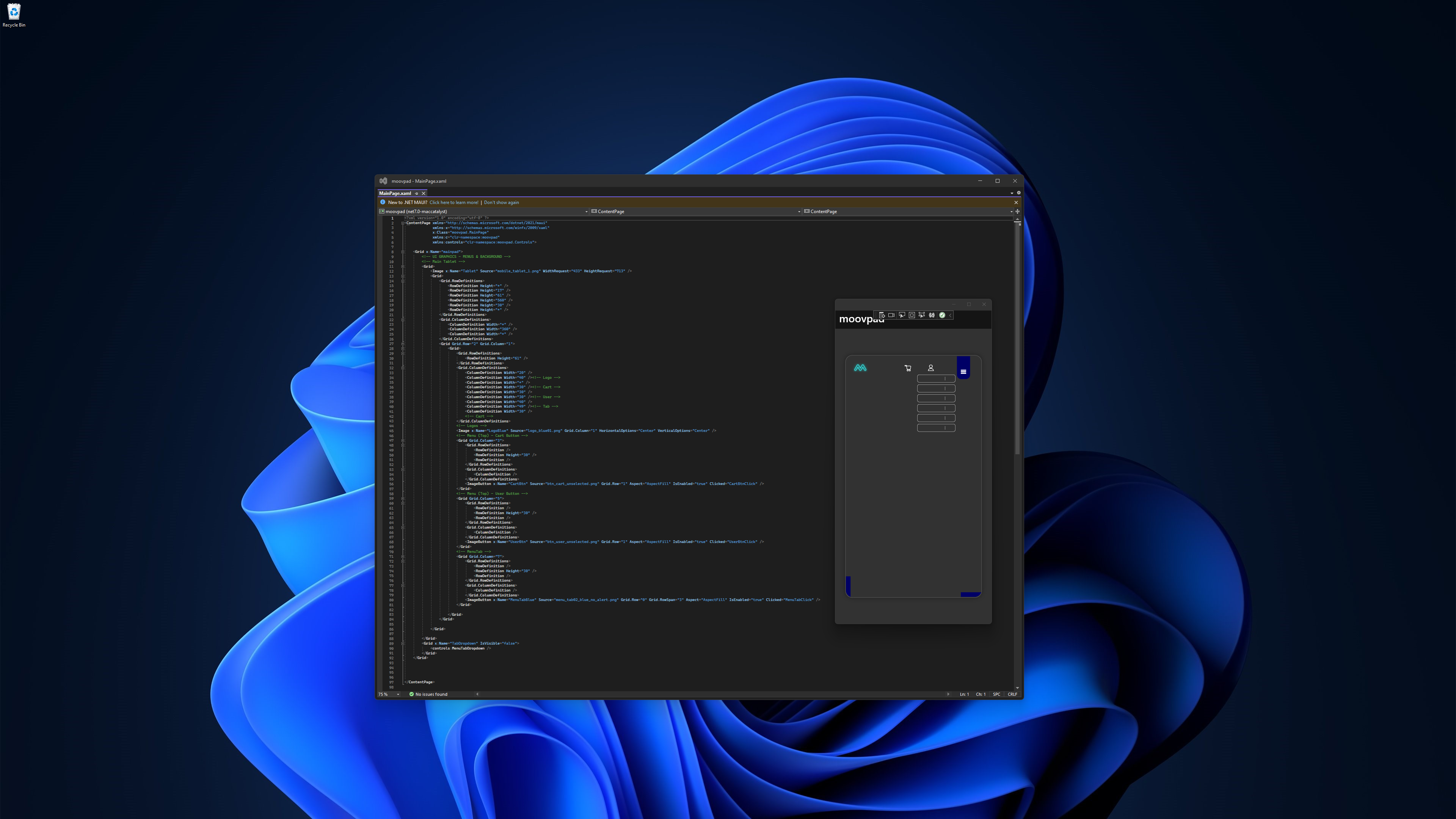Image resolution: width=1456 pixels, height=819 pixels.
Task: Click the blue info icon in notification bar
Action: point(383,202)
